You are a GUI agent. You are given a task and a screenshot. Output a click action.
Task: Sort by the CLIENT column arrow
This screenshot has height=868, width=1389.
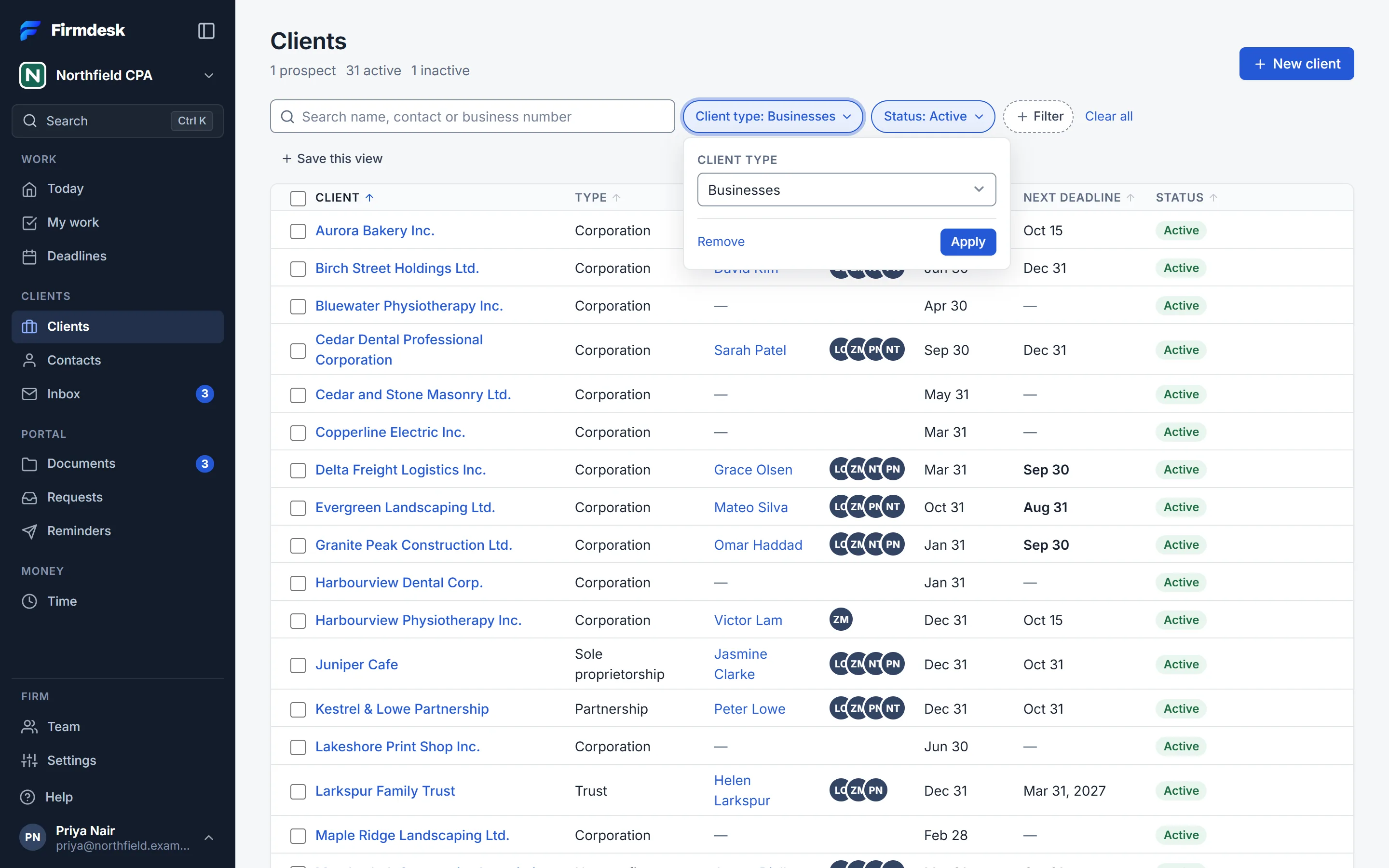click(369, 198)
